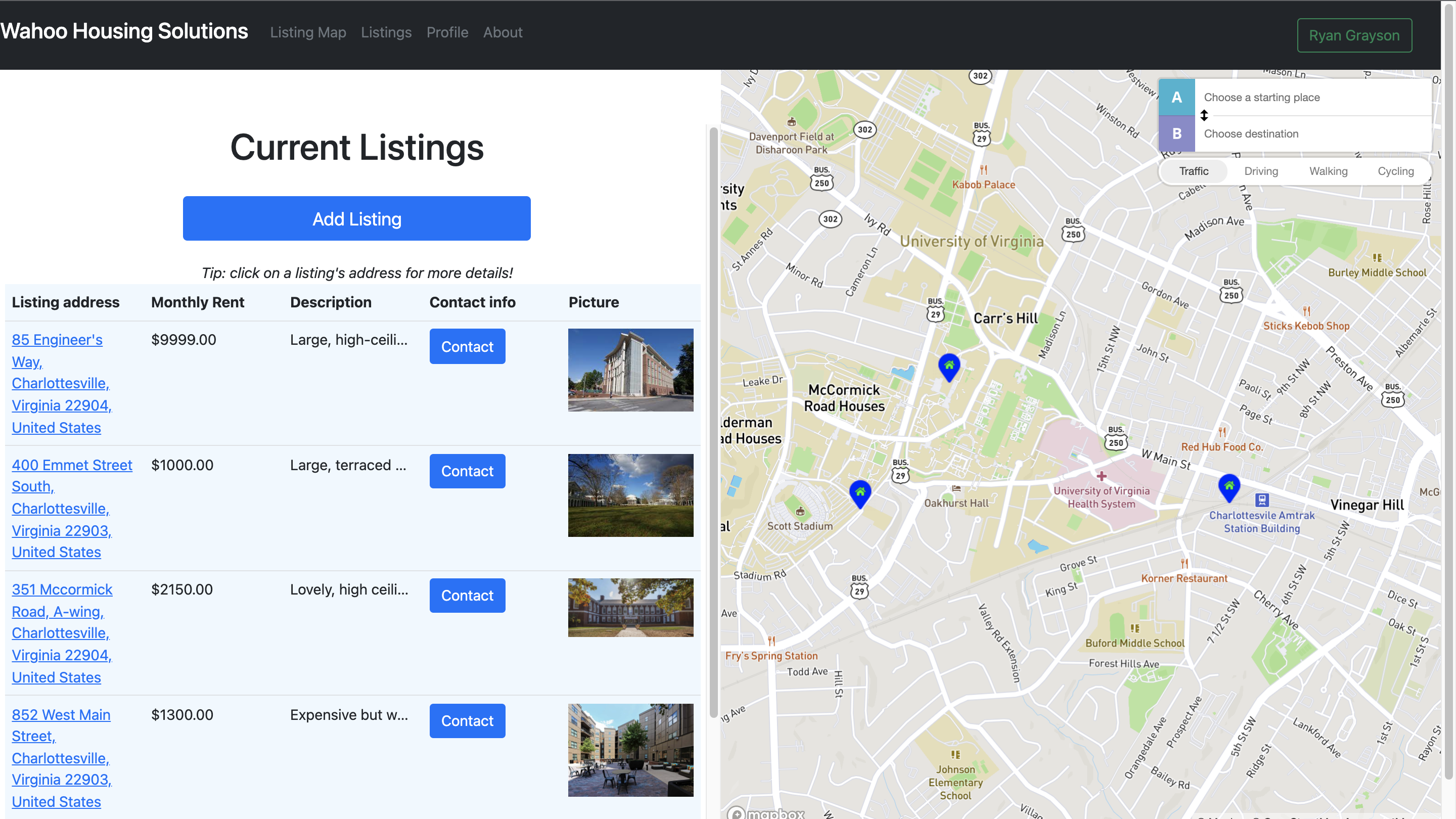Viewport: 1456px width, 819px height.
Task: Open the Profile nav item
Action: 447,32
